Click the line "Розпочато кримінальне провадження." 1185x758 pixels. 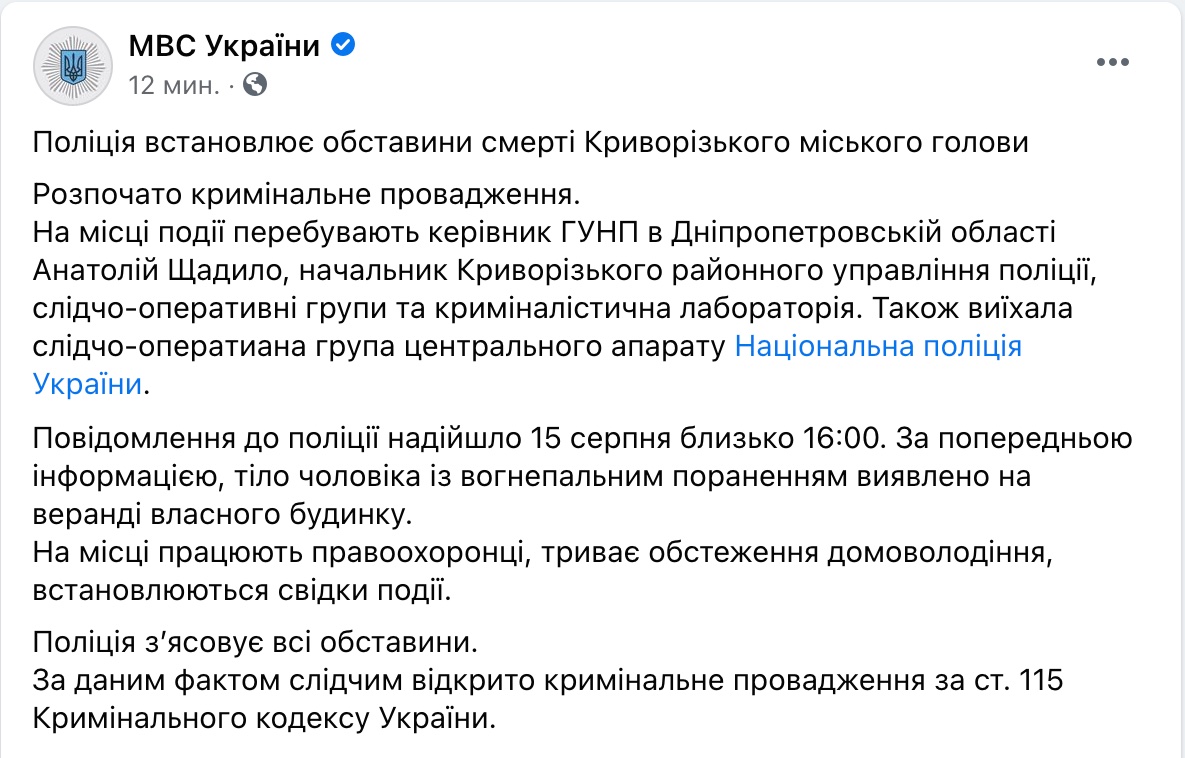307,194
